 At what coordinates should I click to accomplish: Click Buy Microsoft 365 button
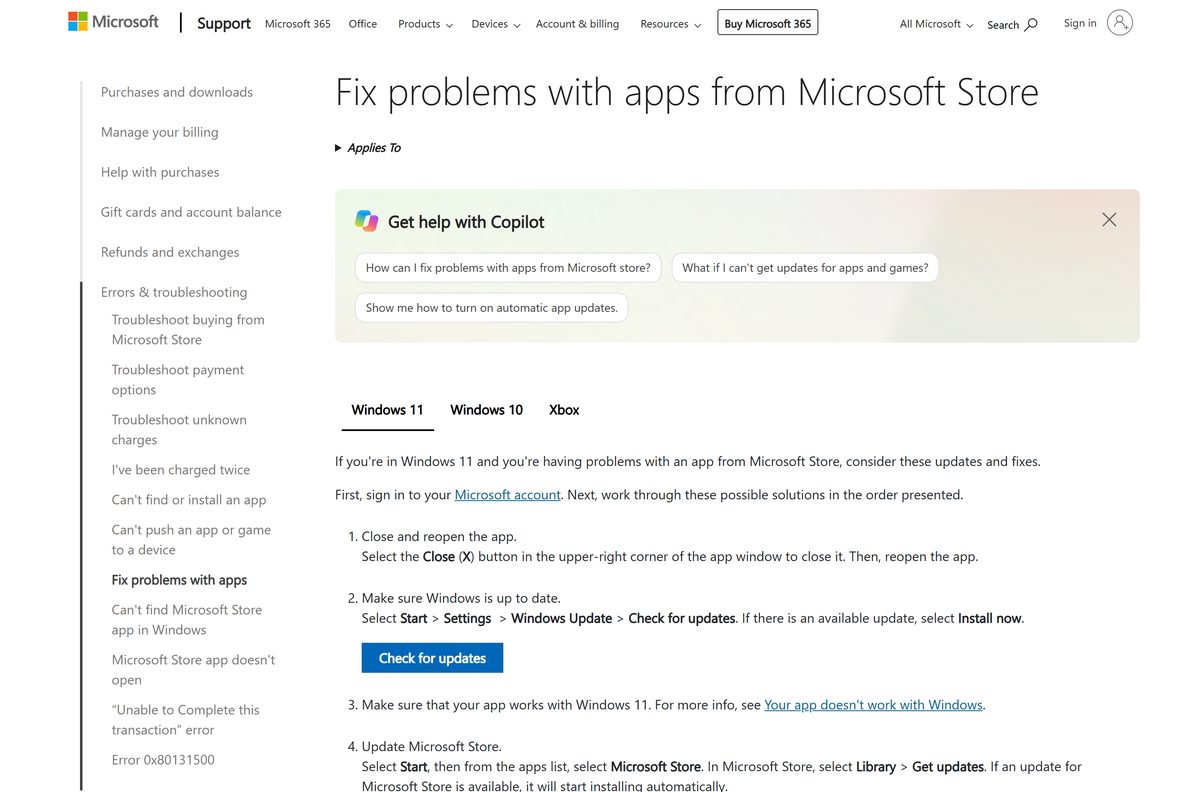(x=768, y=23)
